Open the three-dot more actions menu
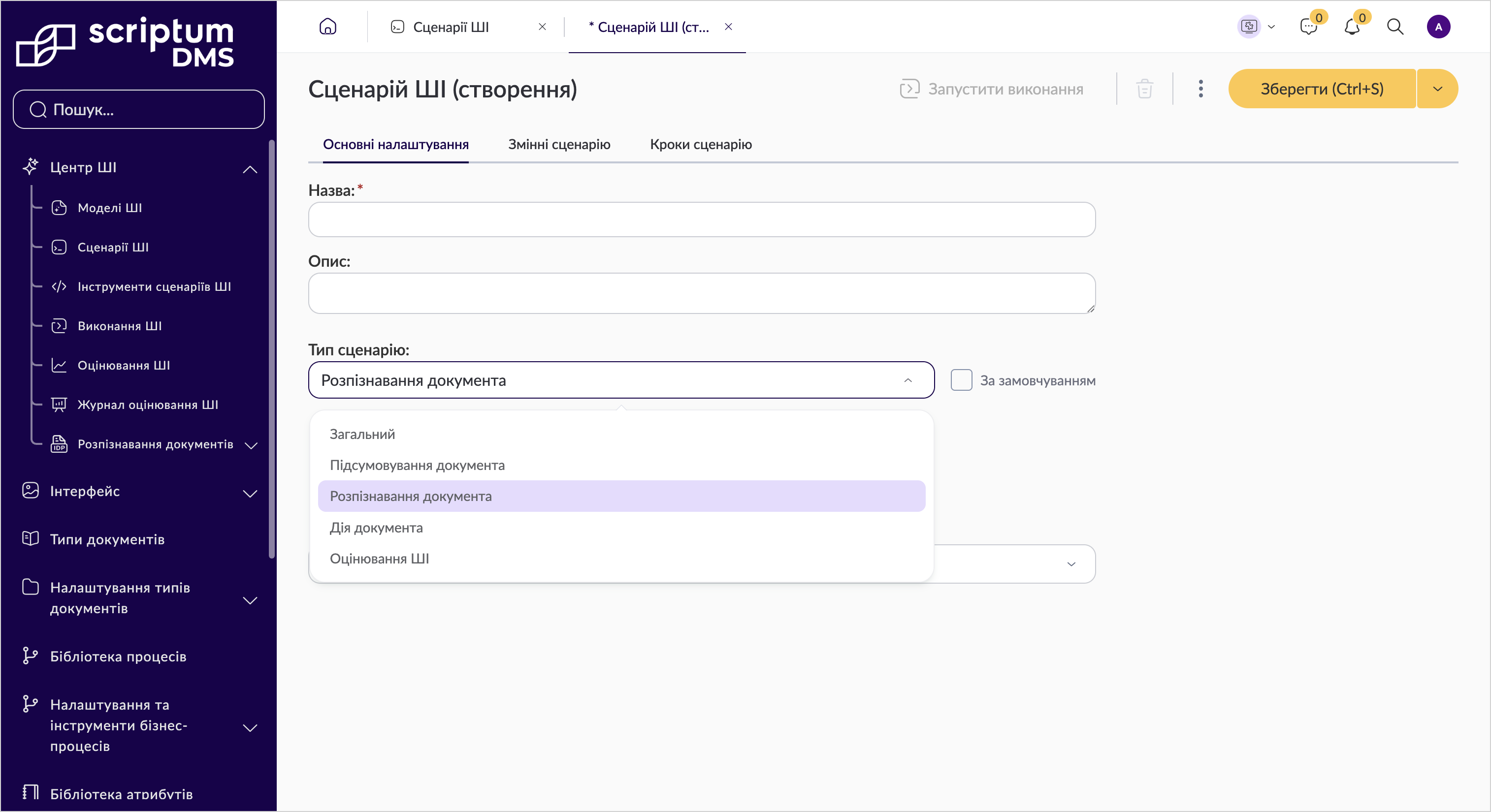This screenshot has height=812, width=1491. click(1200, 89)
